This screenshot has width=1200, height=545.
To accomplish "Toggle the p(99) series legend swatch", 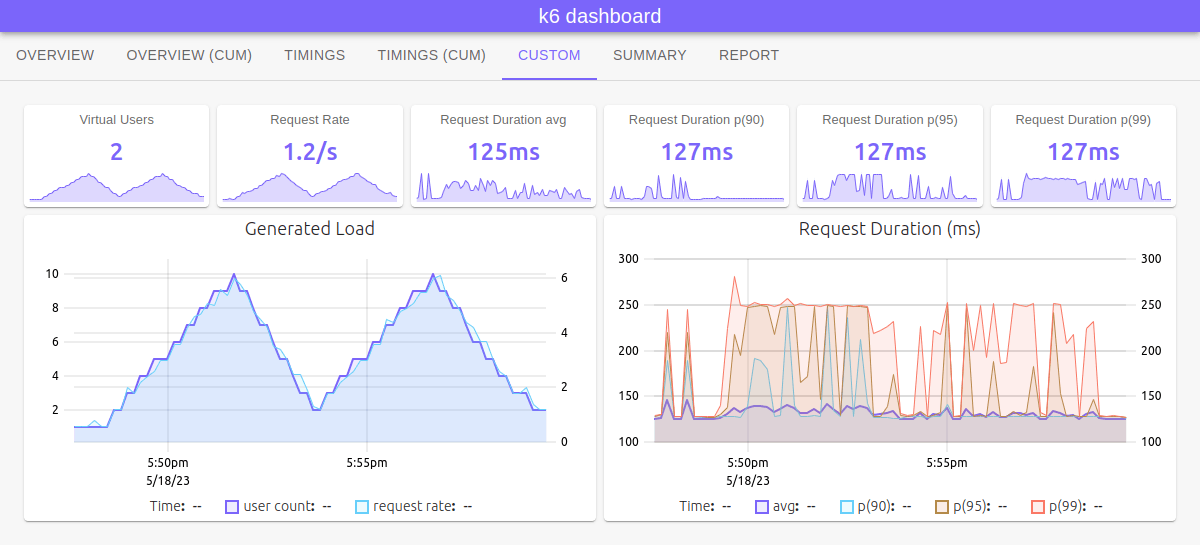I will 1038,507.
